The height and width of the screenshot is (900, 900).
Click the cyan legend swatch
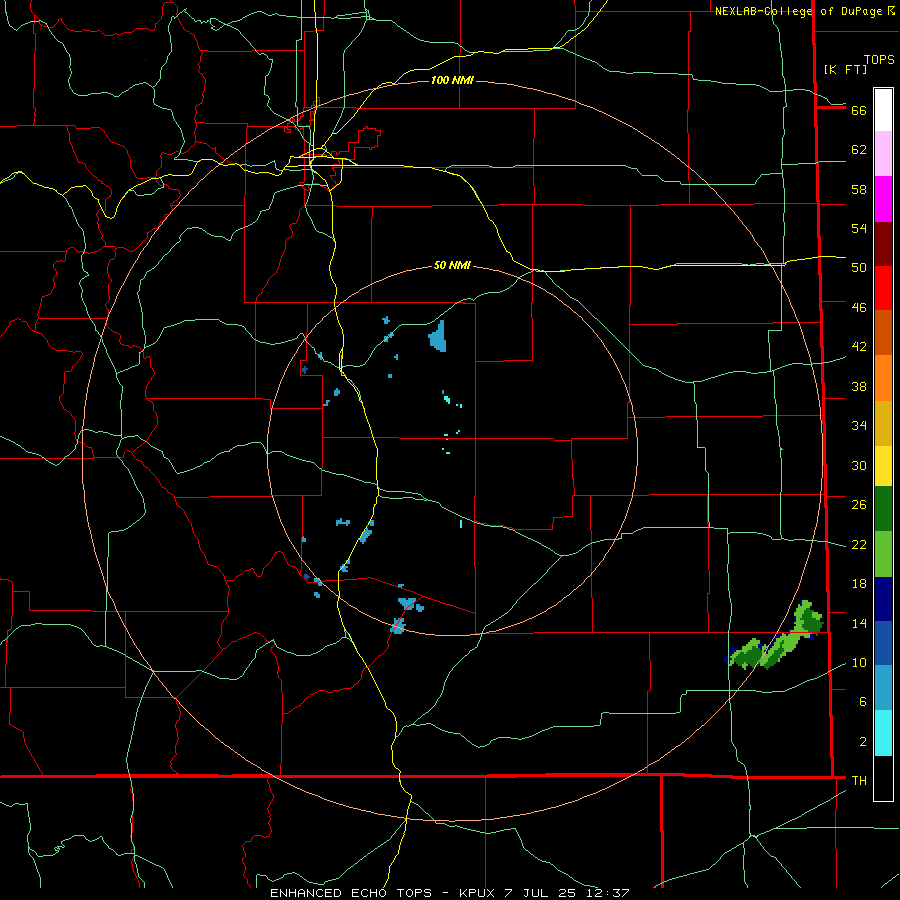pos(883,733)
